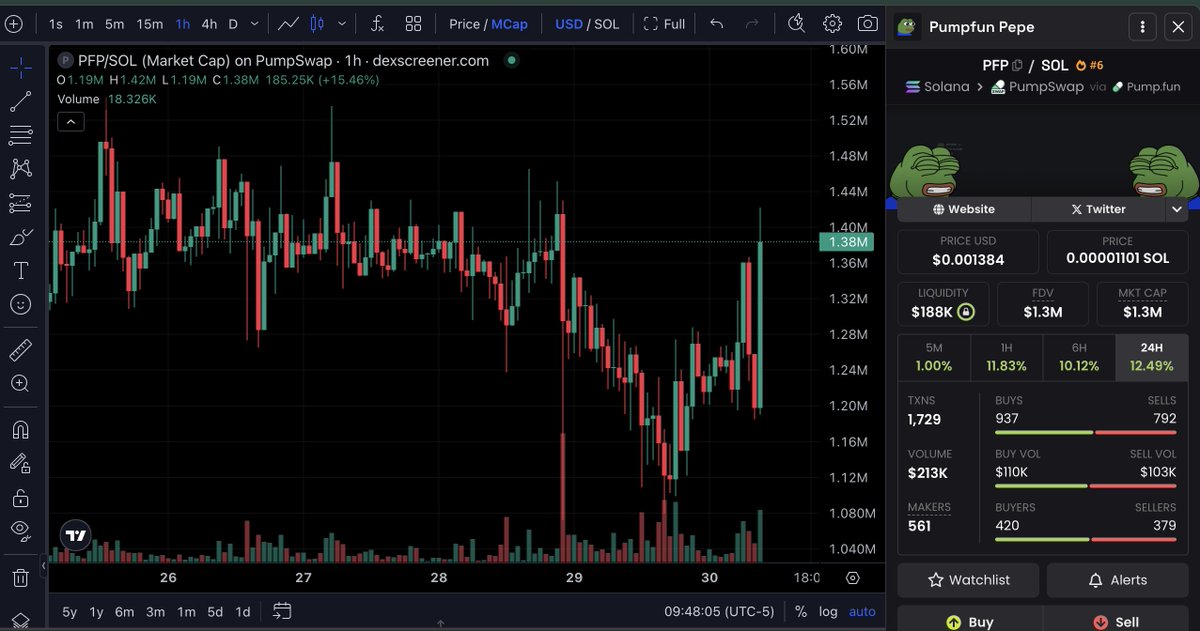The height and width of the screenshot is (631, 1200).
Task: Select candlestick chart type icon
Action: click(318, 23)
